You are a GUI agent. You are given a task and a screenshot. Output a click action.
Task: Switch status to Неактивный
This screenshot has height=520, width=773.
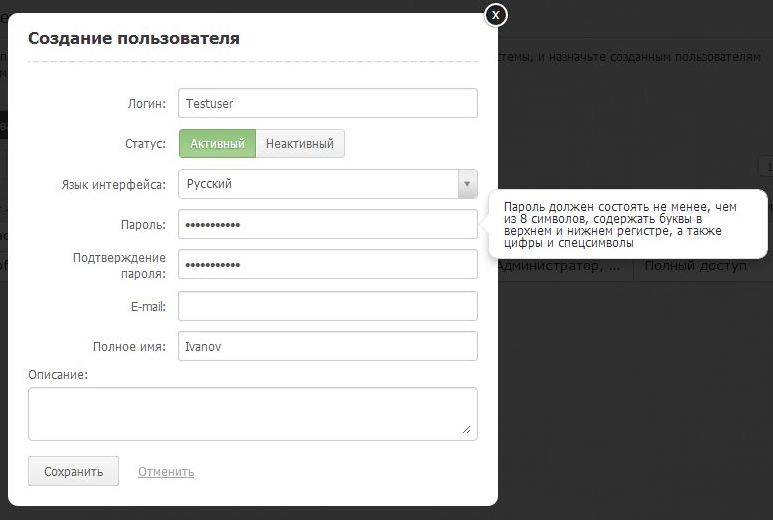(x=300, y=143)
